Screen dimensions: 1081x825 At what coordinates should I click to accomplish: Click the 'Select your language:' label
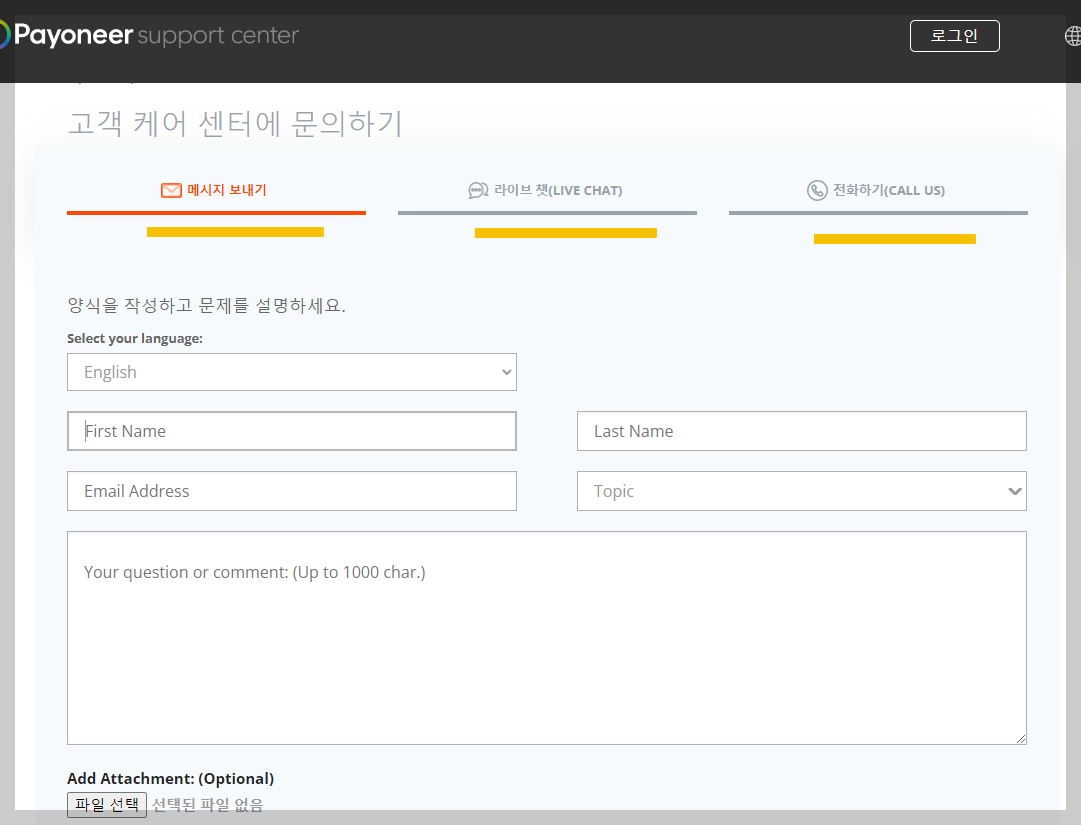[x=135, y=338]
